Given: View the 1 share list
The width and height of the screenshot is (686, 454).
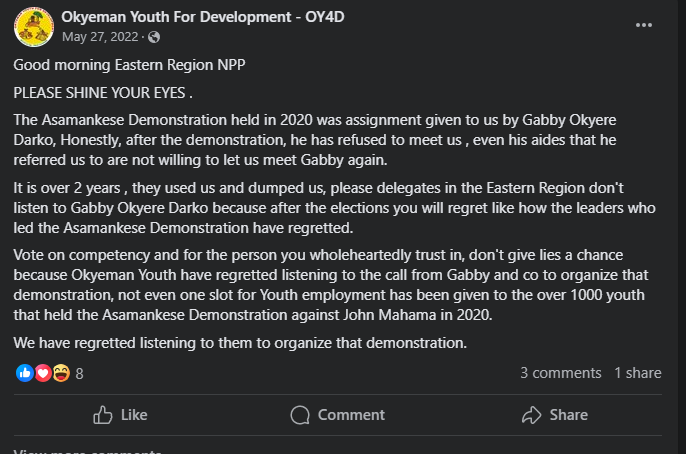Looking at the screenshot, I should 637,373.
